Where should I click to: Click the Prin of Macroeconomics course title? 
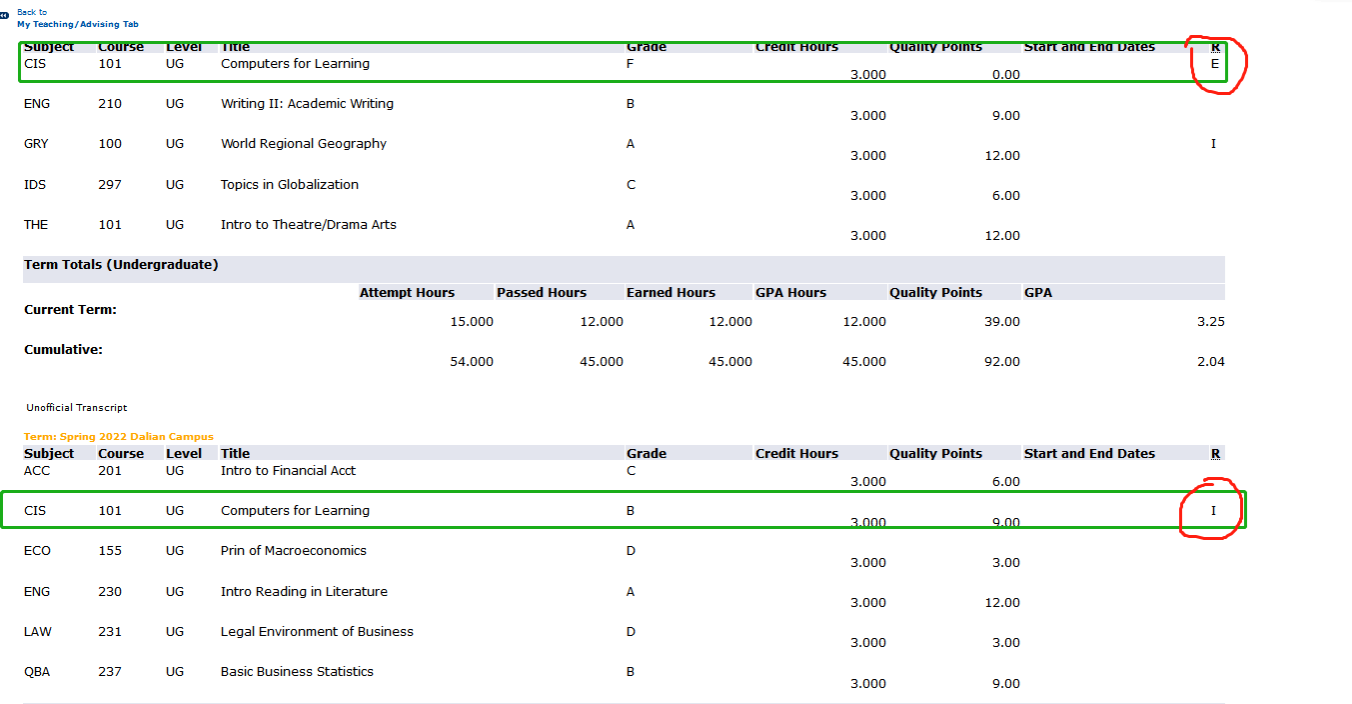click(293, 551)
